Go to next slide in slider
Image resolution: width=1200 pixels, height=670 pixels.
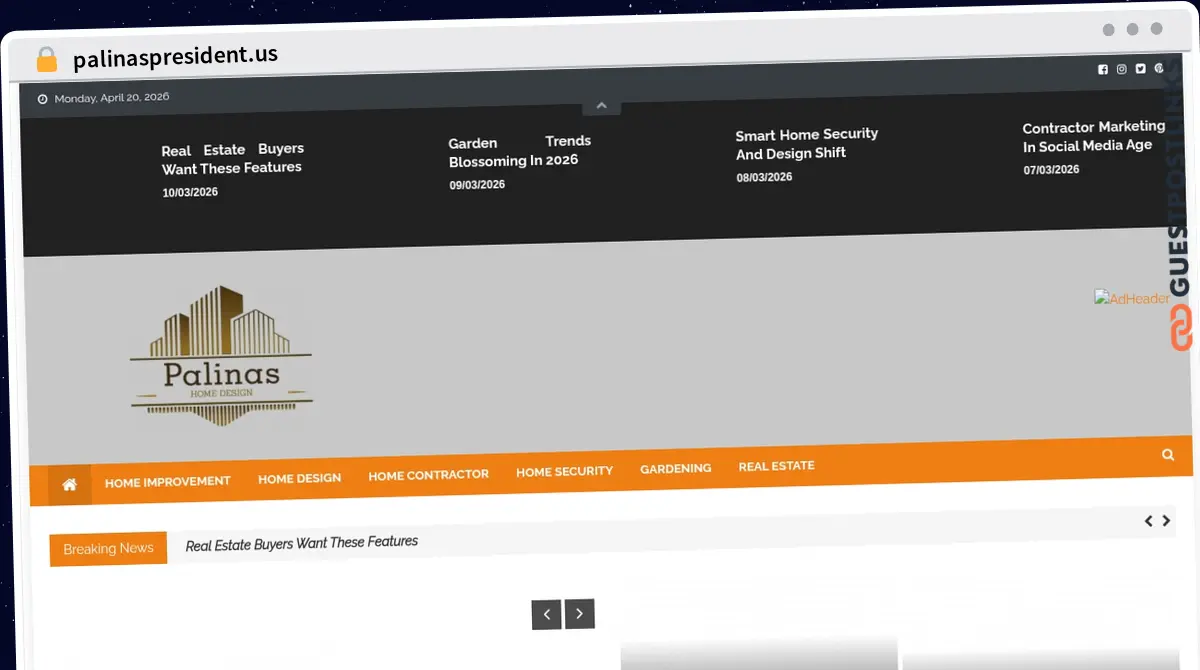pyautogui.click(x=580, y=614)
